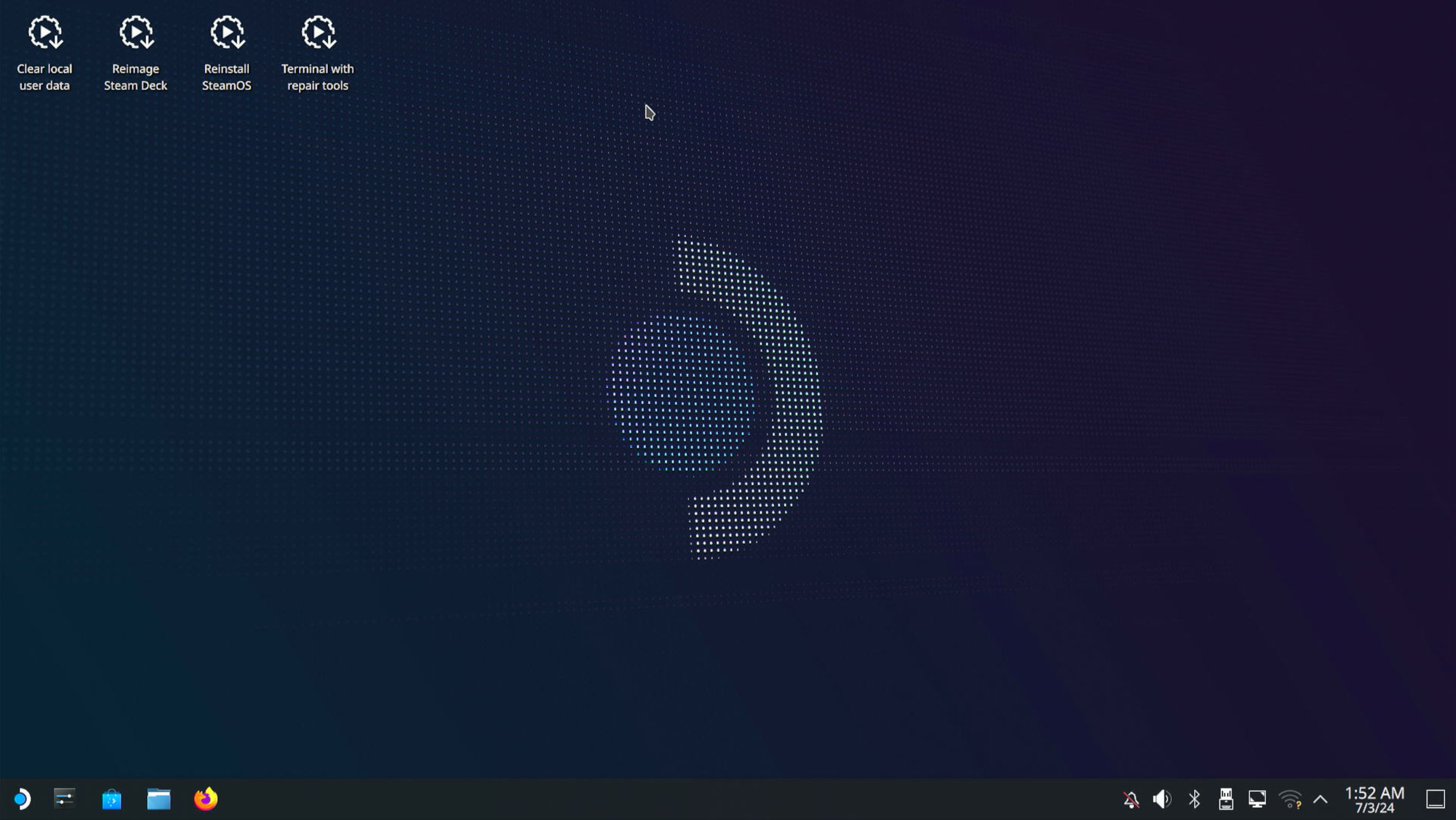1456x820 pixels.
Task: Click the Show Desktop button
Action: tap(1435, 799)
